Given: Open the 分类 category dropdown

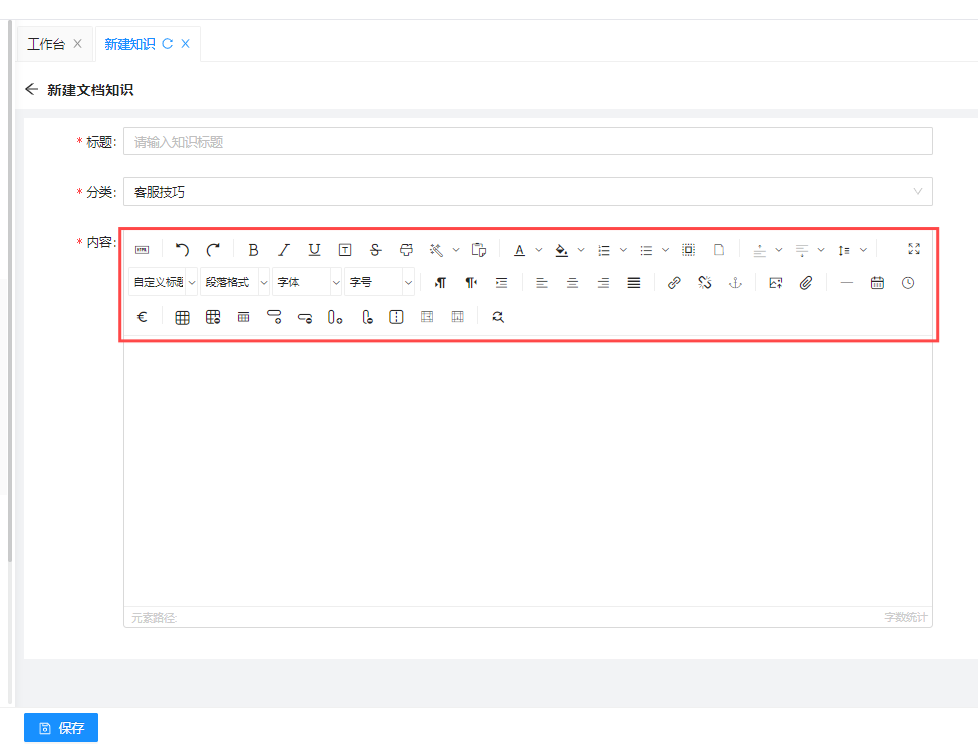Looking at the screenshot, I should pyautogui.click(x=527, y=192).
